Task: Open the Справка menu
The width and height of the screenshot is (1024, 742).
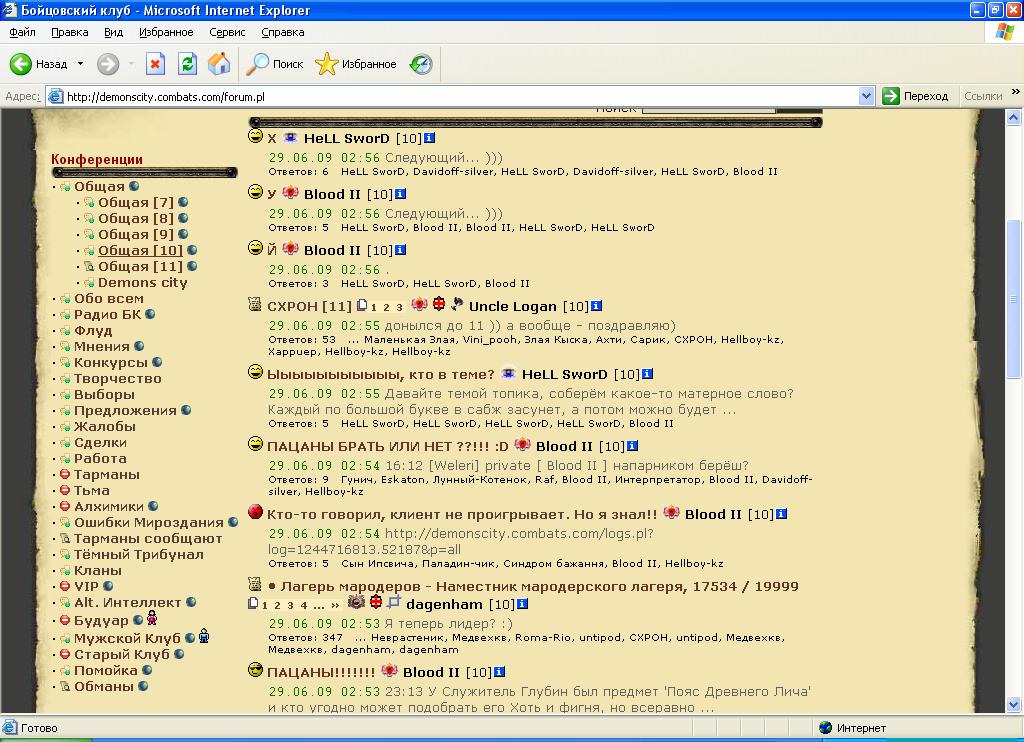Action: pyautogui.click(x=282, y=32)
